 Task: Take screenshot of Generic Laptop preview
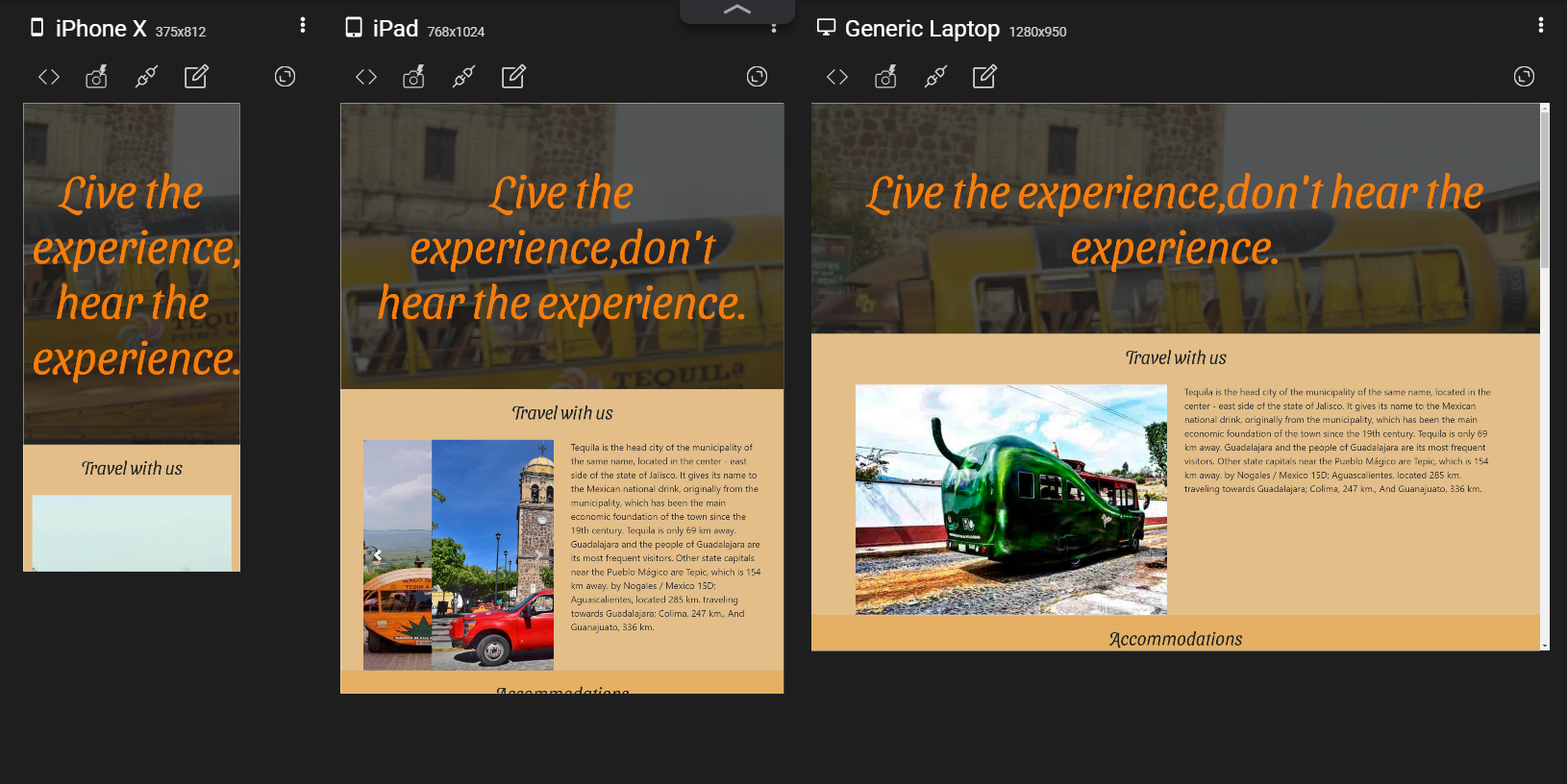click(884, 77)
